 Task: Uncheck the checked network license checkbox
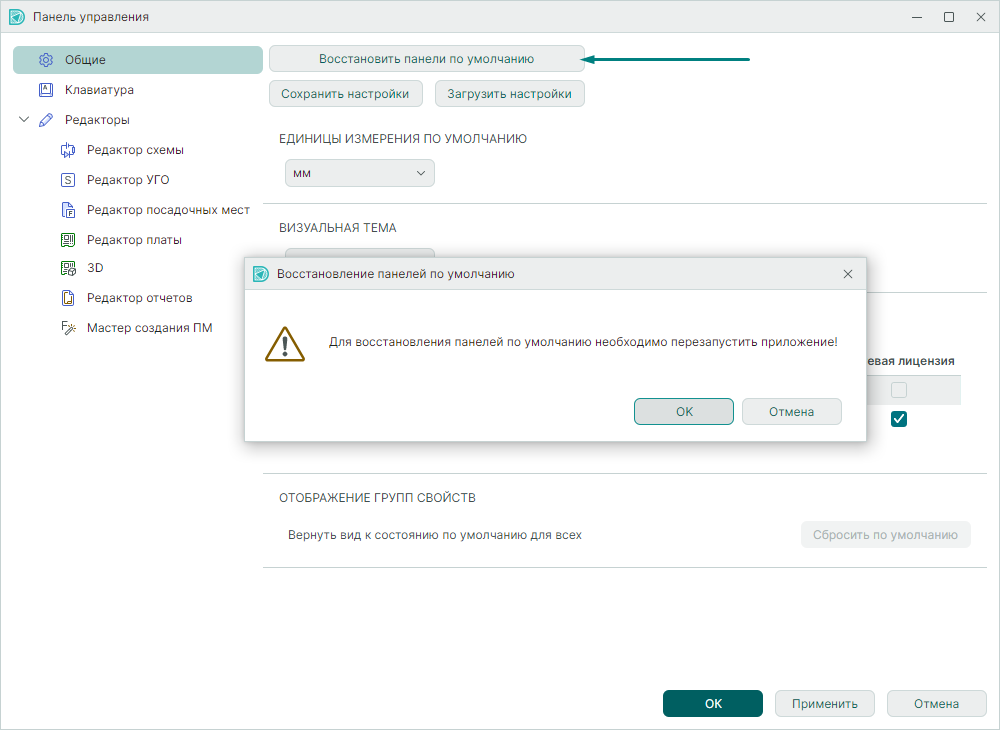[x=899, y=419]
